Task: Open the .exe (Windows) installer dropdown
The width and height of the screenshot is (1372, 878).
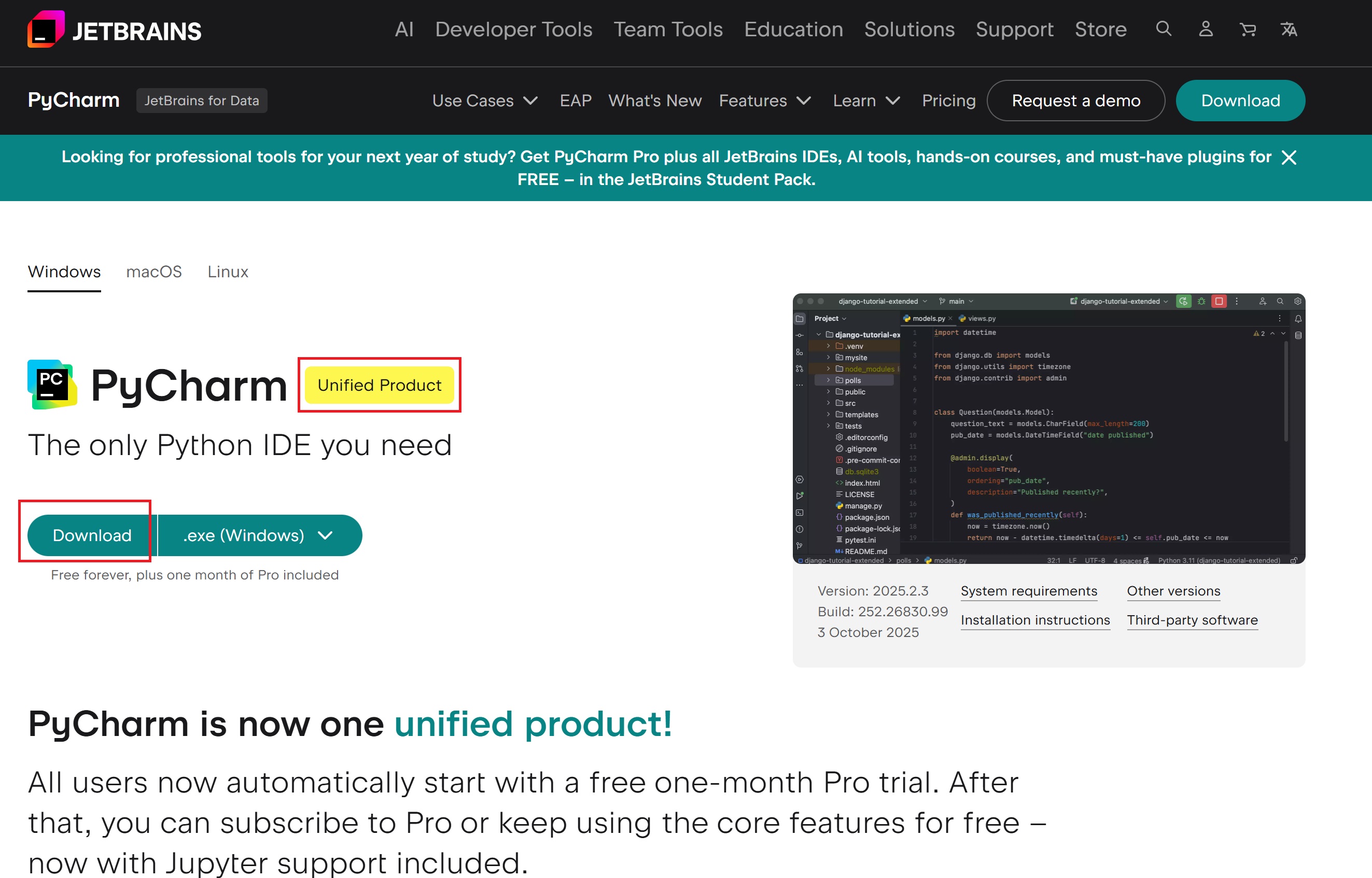Action: point(259,535)
